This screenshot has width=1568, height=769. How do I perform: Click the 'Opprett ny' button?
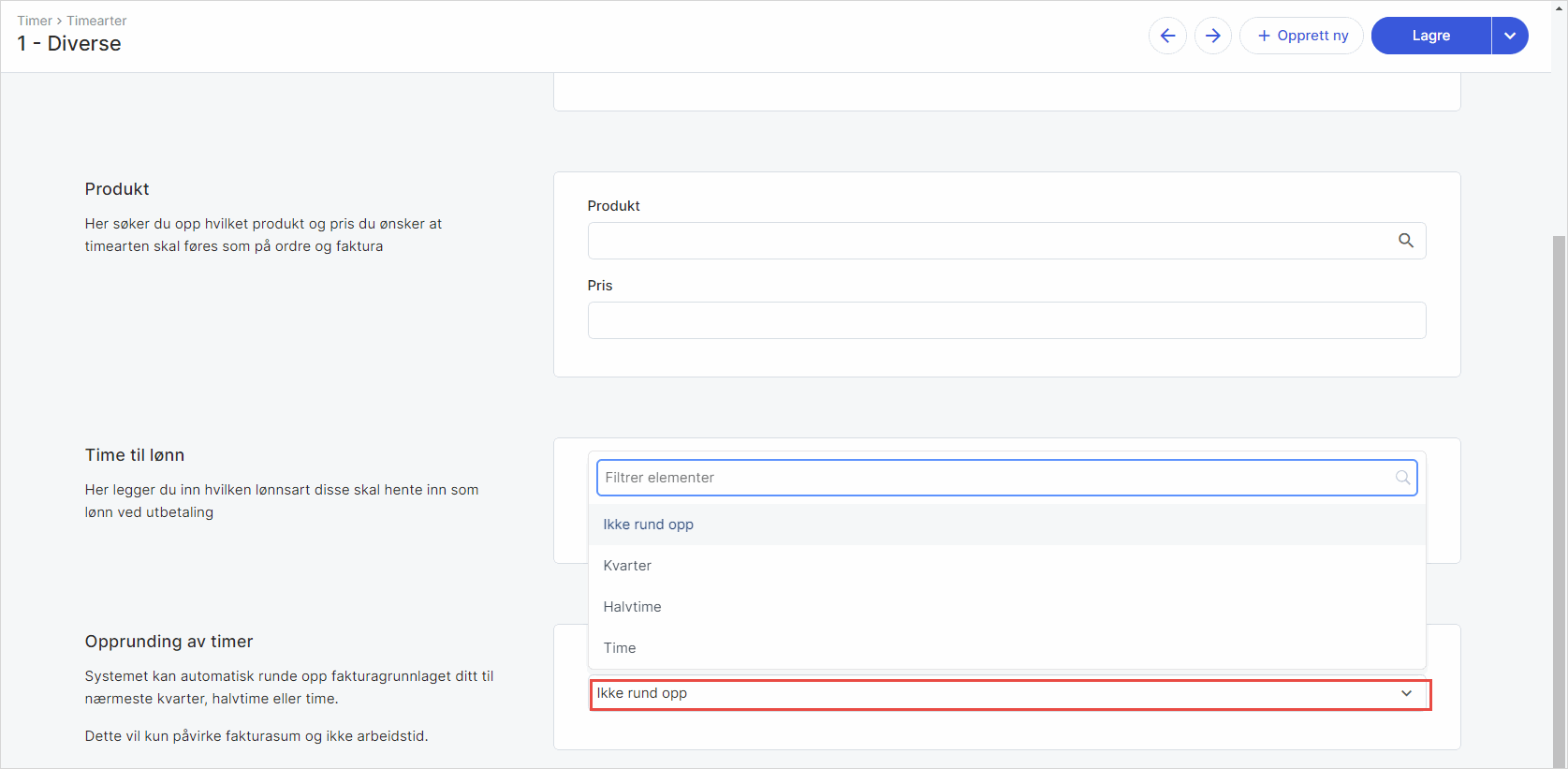point(1301,36)
